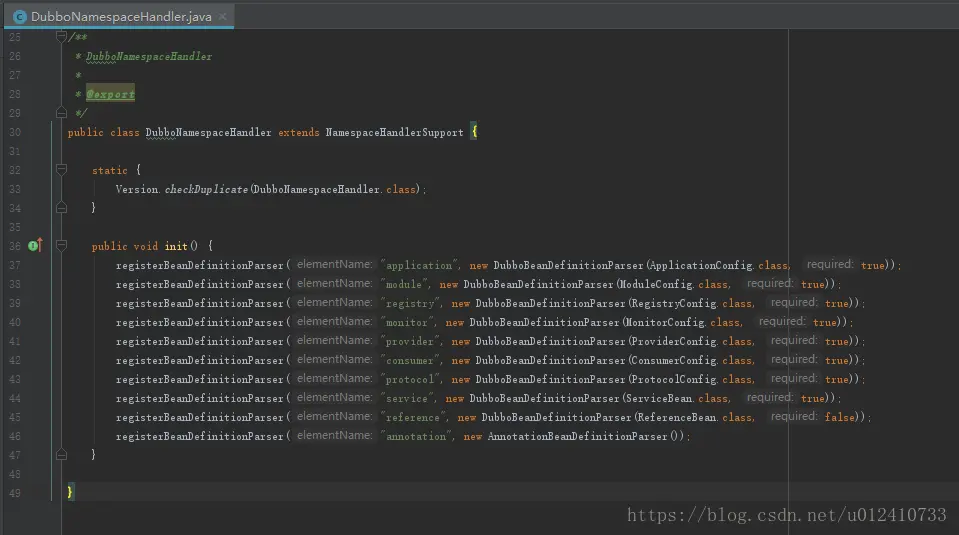Click the "reference" string literal
The height and width of the screenshot is (535, 959).
point(413,417)
